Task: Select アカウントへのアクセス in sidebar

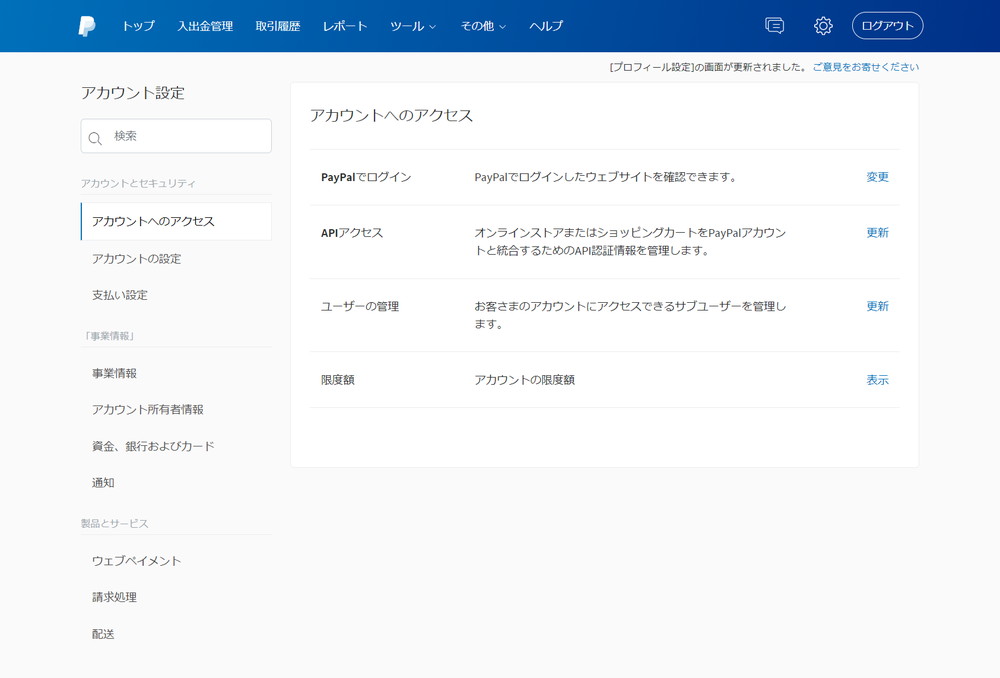Action: (176, 221)
